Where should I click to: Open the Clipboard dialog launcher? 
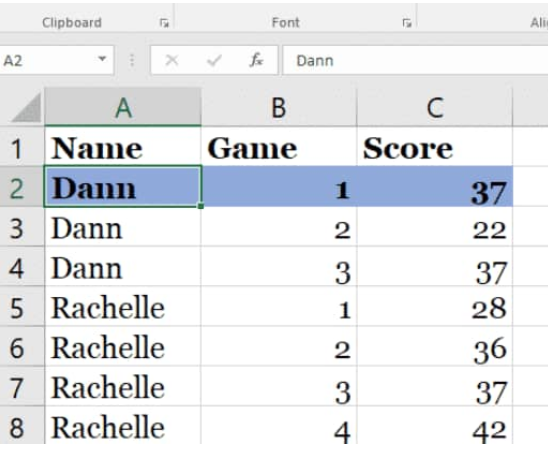pyautogui.click(x=164, y=23)
